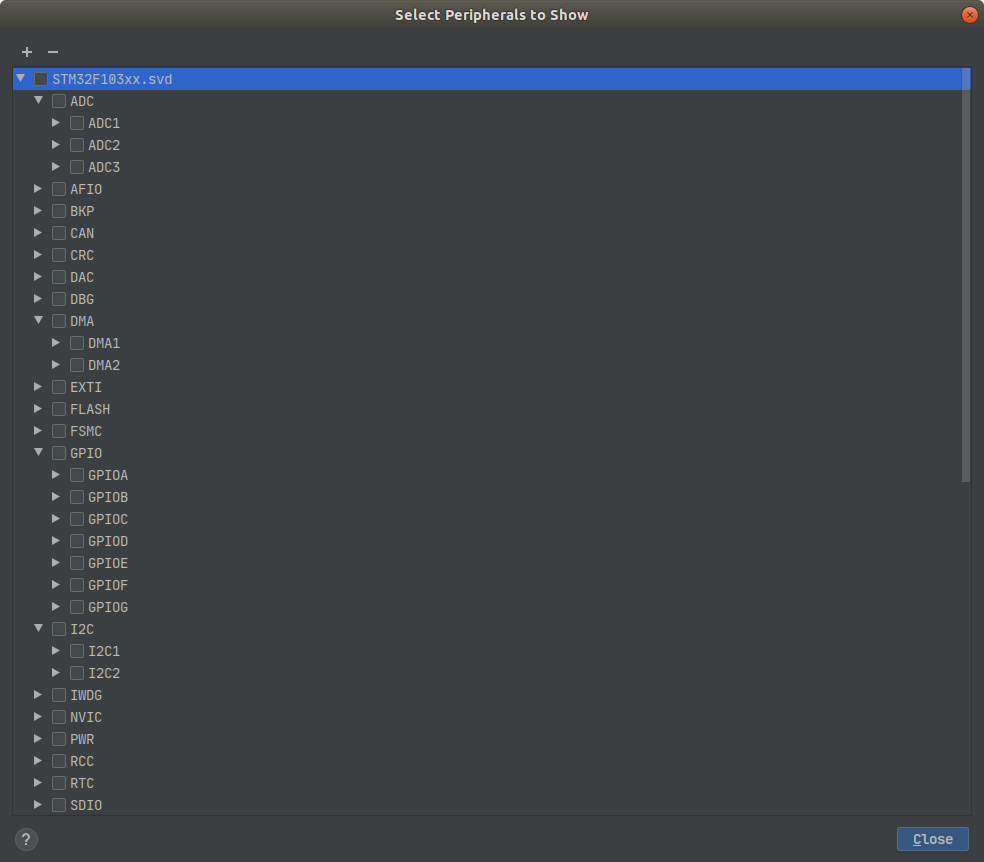Check the NVIC checkbox
984x862 pixels.
coord(59,717)
